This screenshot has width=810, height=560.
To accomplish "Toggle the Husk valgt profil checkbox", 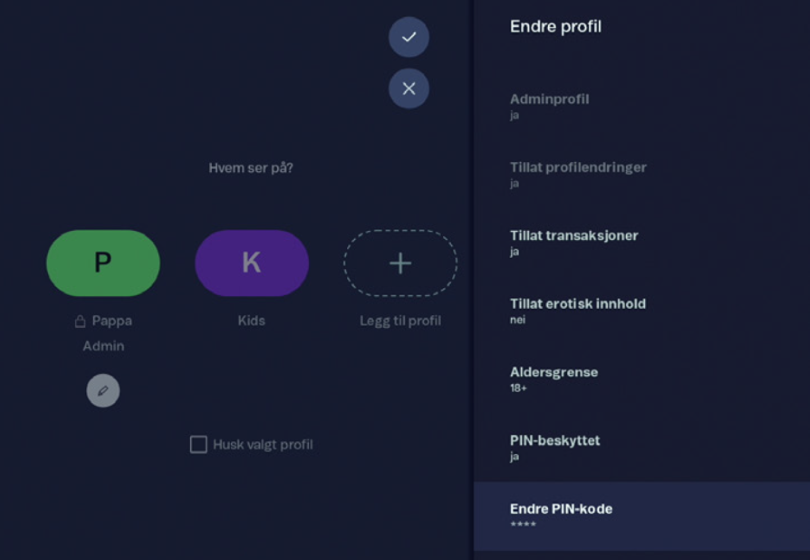I will pos(198,444).
